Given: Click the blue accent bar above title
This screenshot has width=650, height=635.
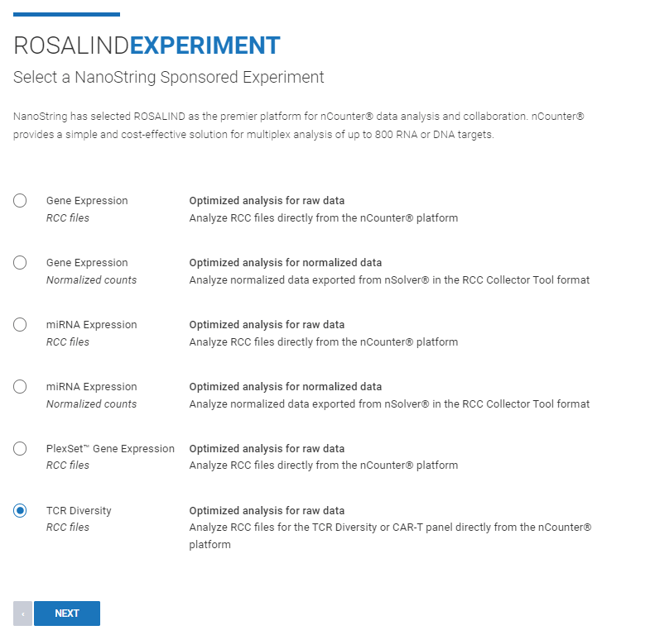Looking at the screenshot, I should click(66, 15).
